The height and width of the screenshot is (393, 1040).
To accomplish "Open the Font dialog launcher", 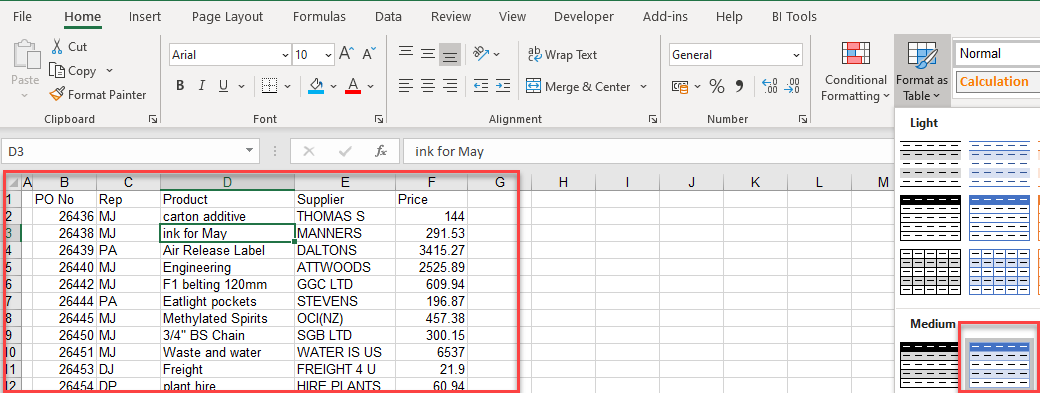I will pos(379,119).
